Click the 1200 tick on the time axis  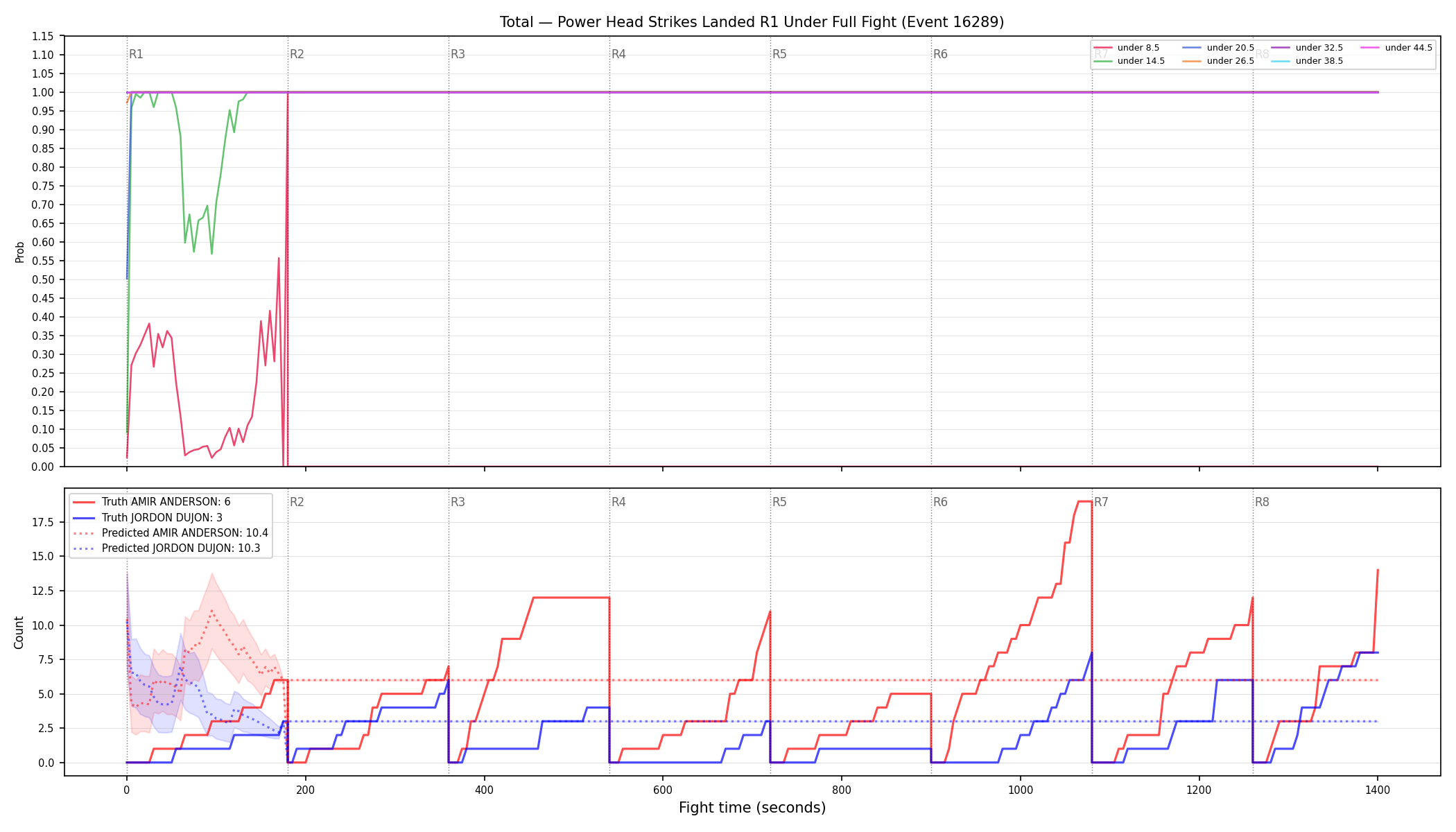click(1199, 789)
